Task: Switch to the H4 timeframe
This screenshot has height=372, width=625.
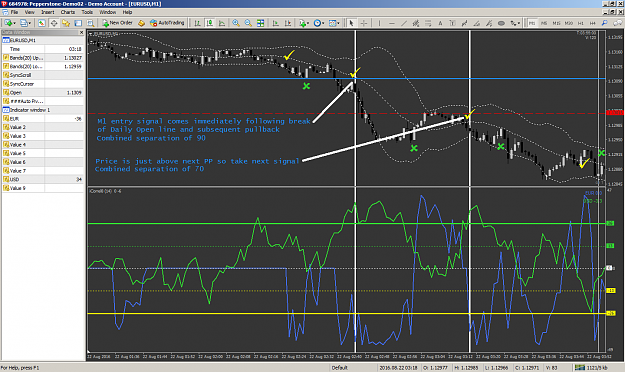Action: click(593, 23)
